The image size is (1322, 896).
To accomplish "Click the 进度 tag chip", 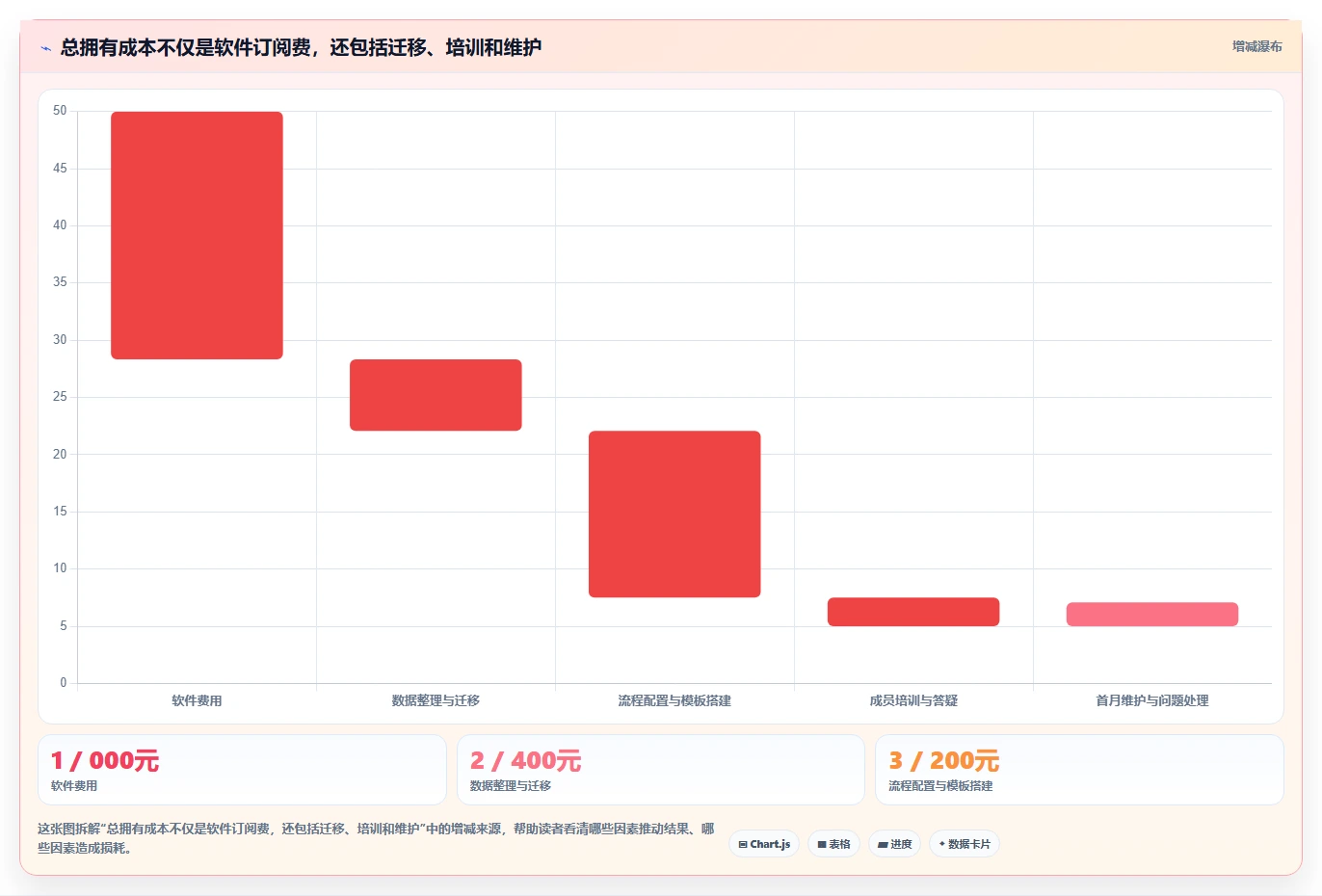I will (x=894, y=844).
